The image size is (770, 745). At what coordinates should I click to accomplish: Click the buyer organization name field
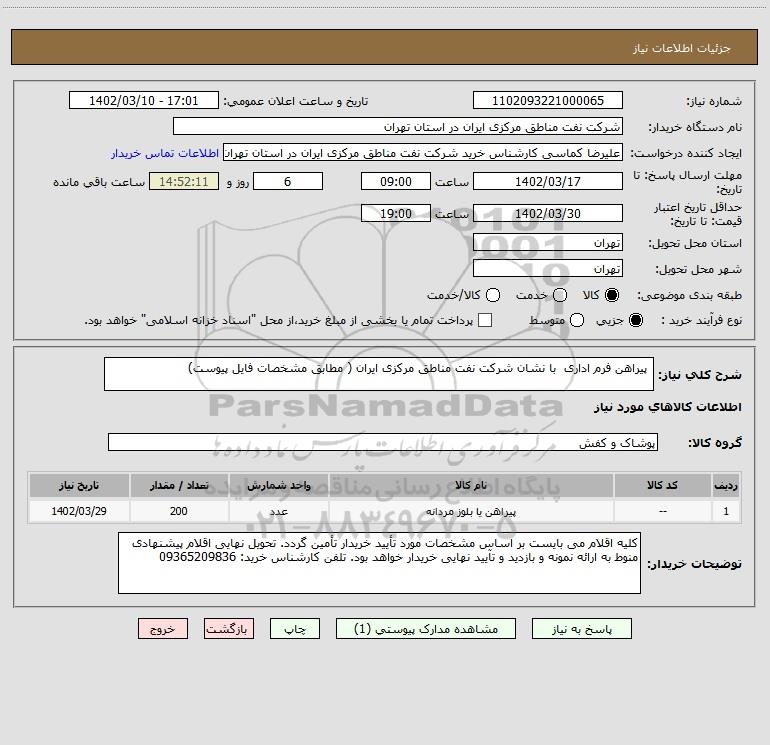click(x=398, y=127)
